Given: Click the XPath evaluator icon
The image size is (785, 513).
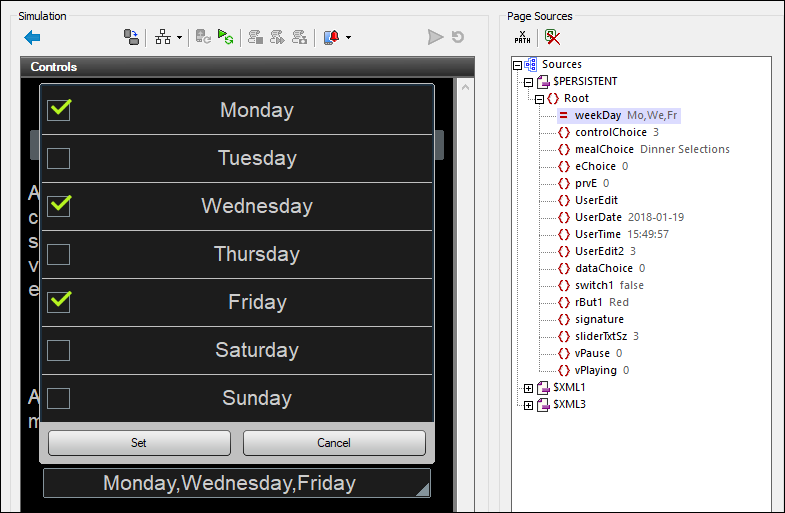Looking at the screenshot, I should pyautogui.click(x=522, y=37).
